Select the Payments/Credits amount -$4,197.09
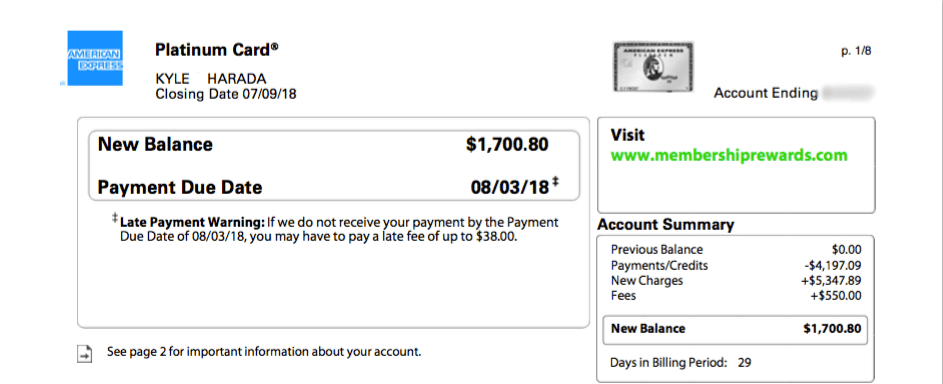This screenshot has height=384, width=943. [831, 266]
